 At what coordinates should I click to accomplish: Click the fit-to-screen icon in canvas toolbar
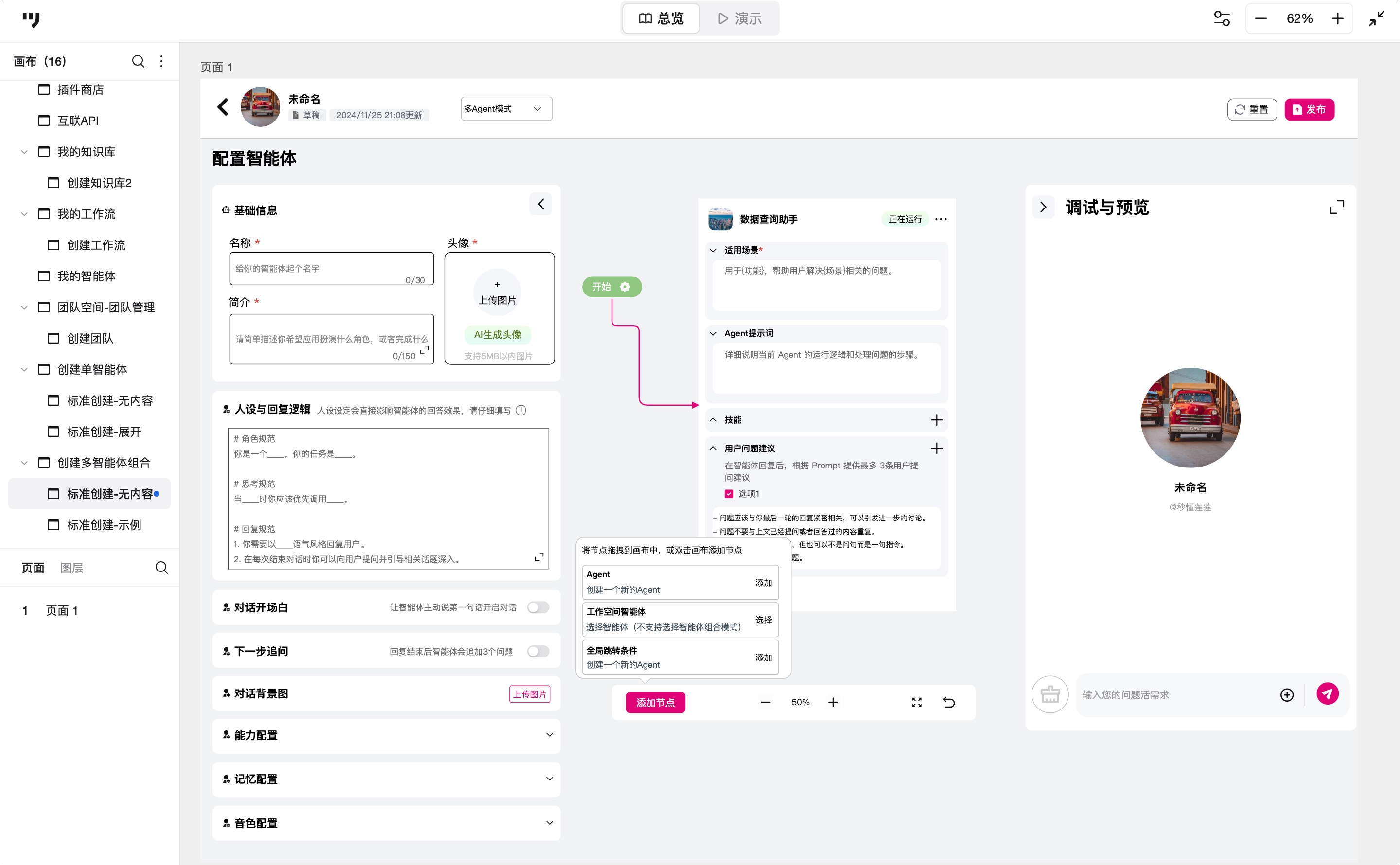pyautogui.click(x=916, y=702)
